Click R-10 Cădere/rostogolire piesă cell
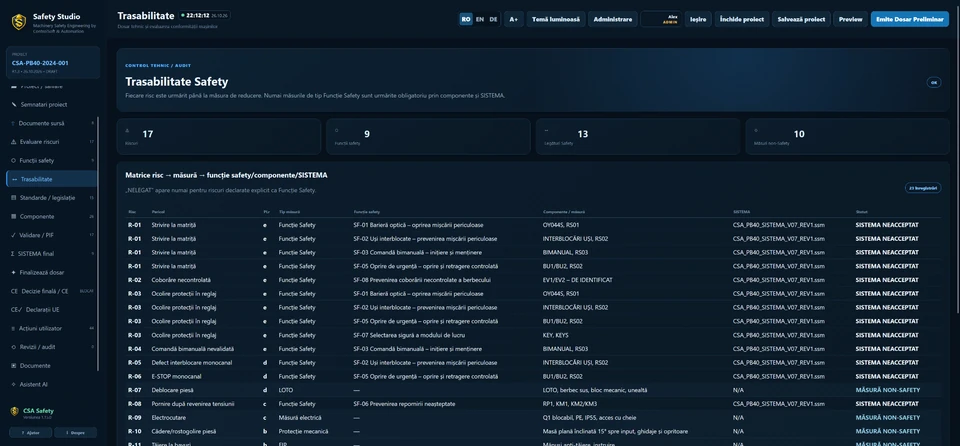 [x=184, y=431]
